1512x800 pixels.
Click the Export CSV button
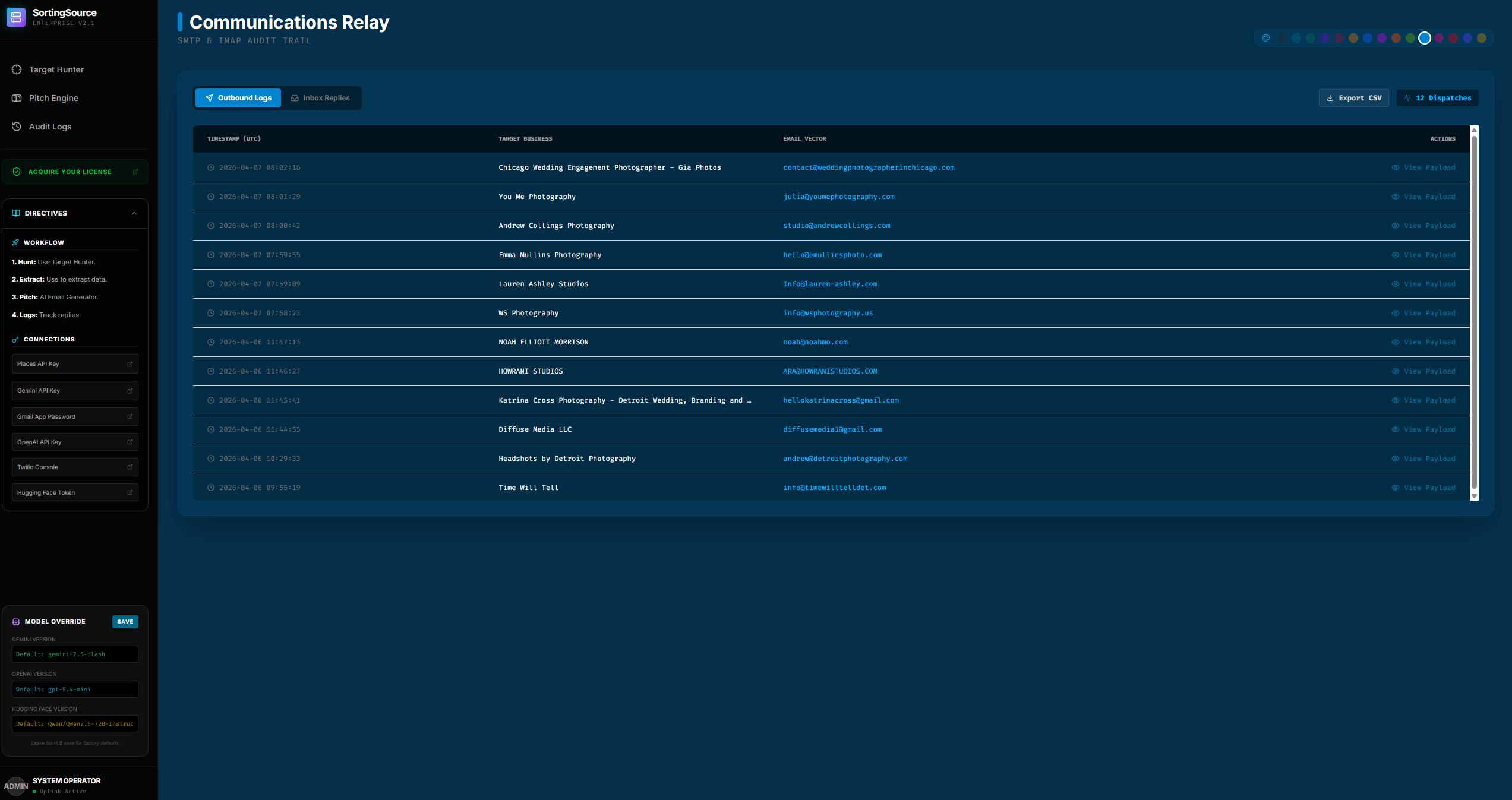point(1353,97)
